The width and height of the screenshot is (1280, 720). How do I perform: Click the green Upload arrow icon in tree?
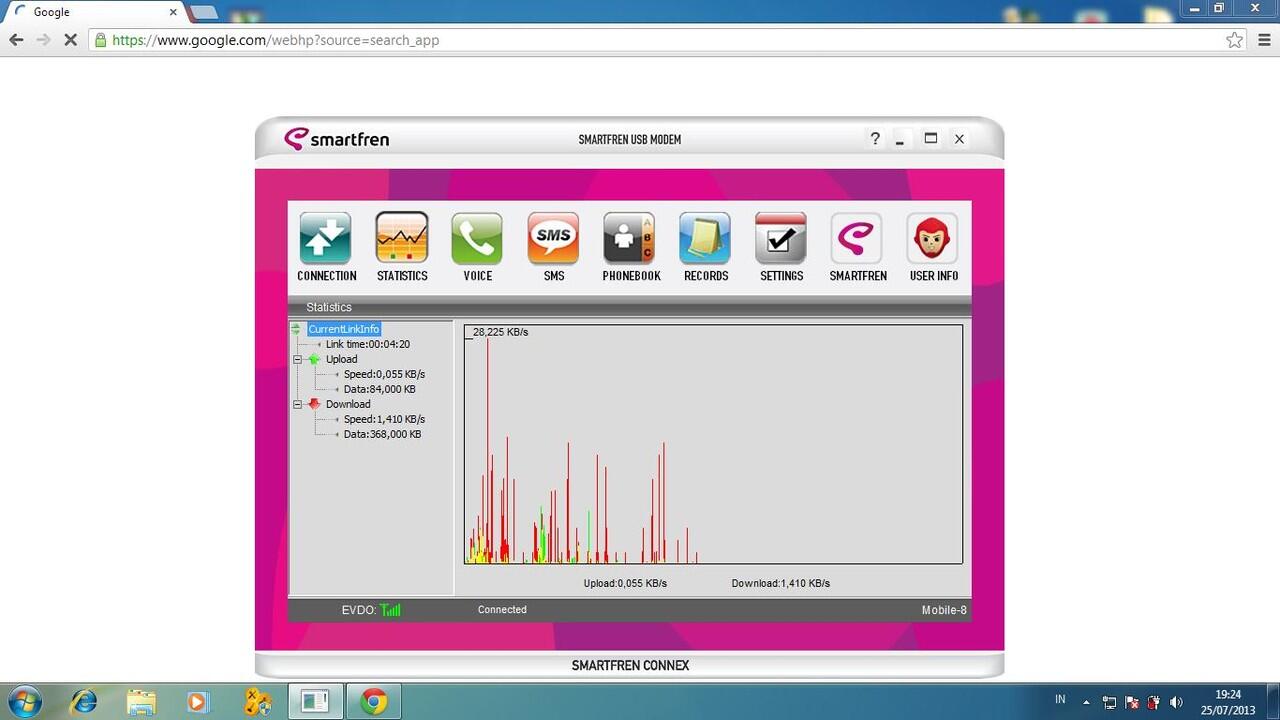(x=314, y=359)
